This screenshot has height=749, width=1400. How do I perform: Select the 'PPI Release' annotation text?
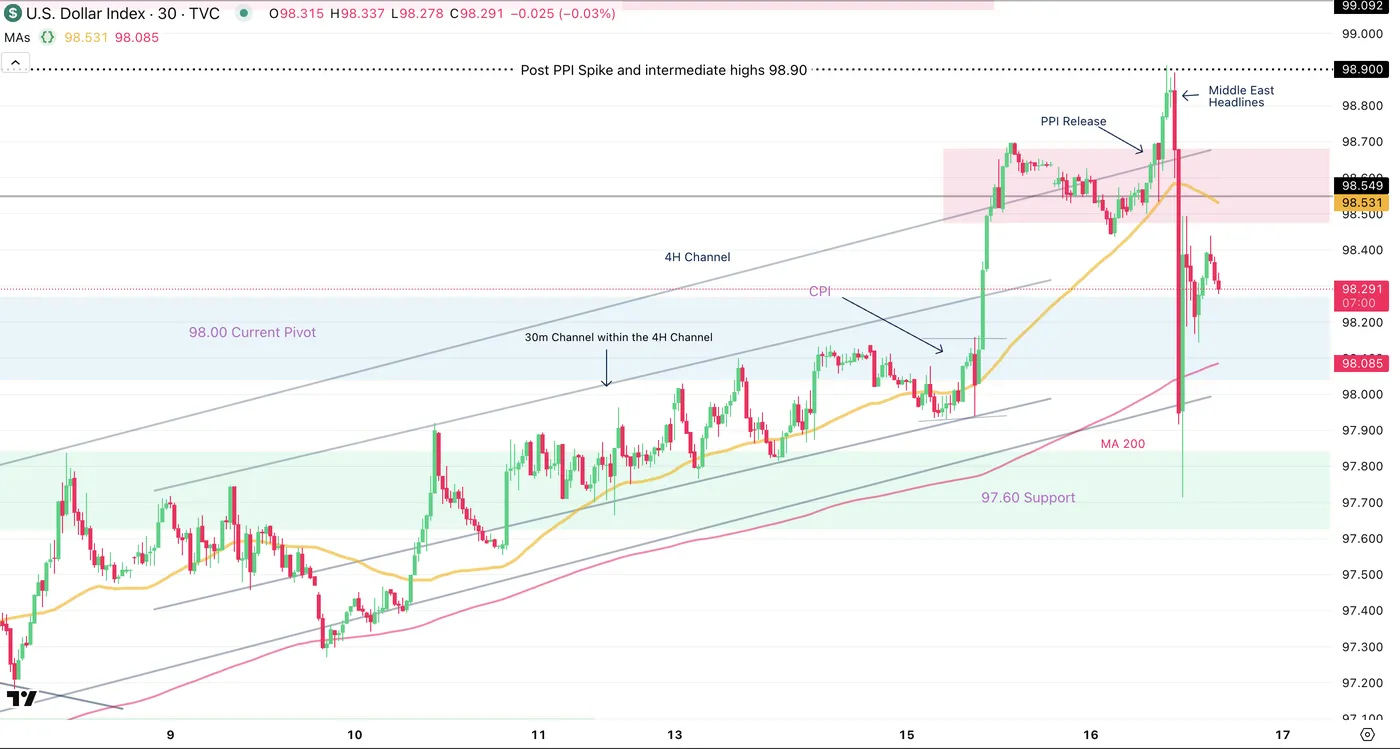[x=1073, y=121]
